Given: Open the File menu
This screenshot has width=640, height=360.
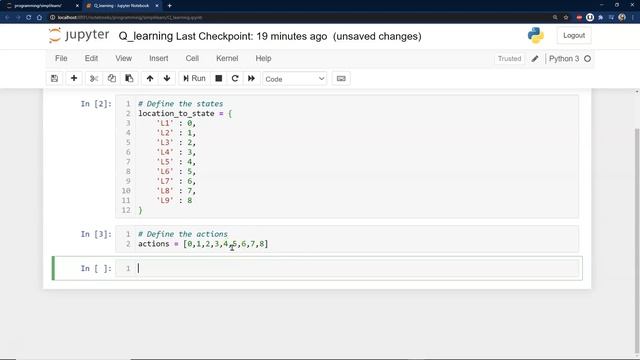Looking at the screenshot, I should point(61,58).
